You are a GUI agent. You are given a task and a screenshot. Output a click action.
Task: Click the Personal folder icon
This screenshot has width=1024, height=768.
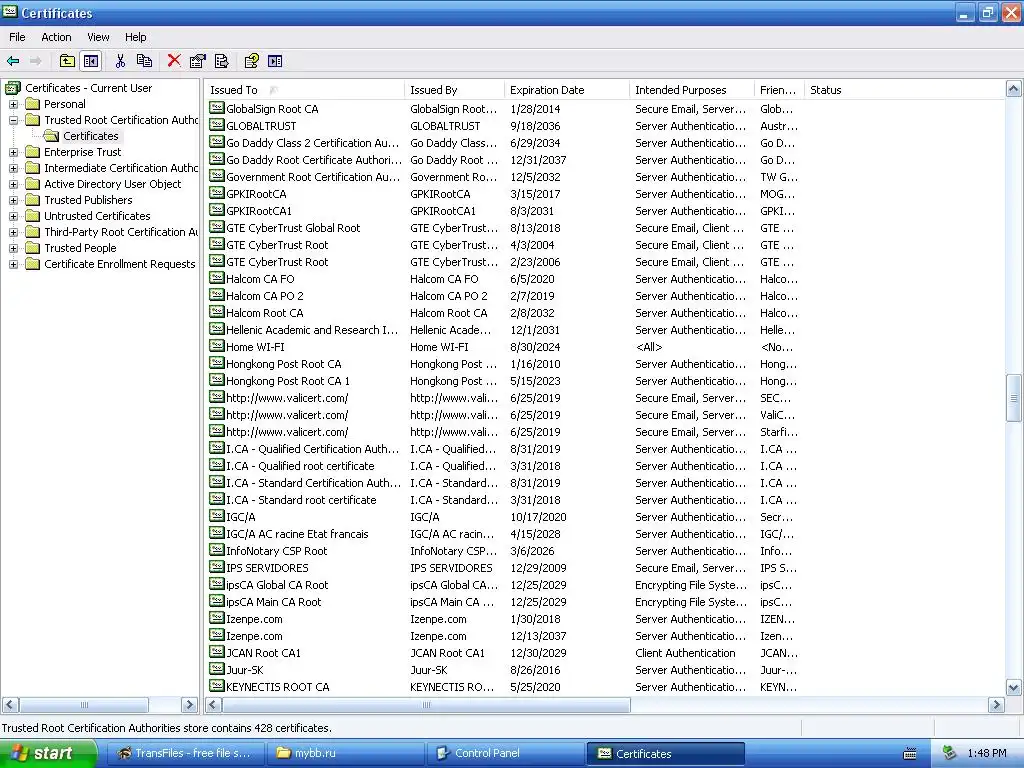coord(33,104)
